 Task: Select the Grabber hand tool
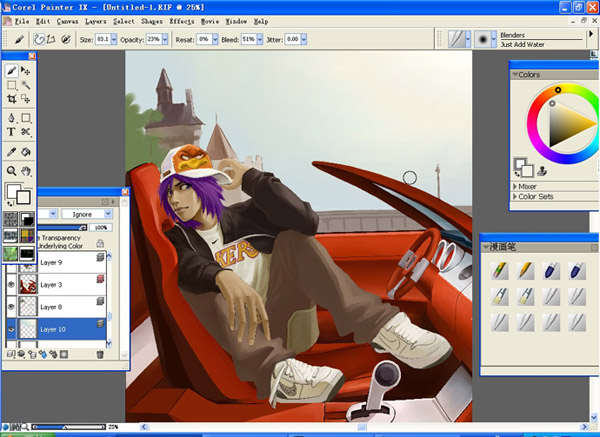pos(26,171)
